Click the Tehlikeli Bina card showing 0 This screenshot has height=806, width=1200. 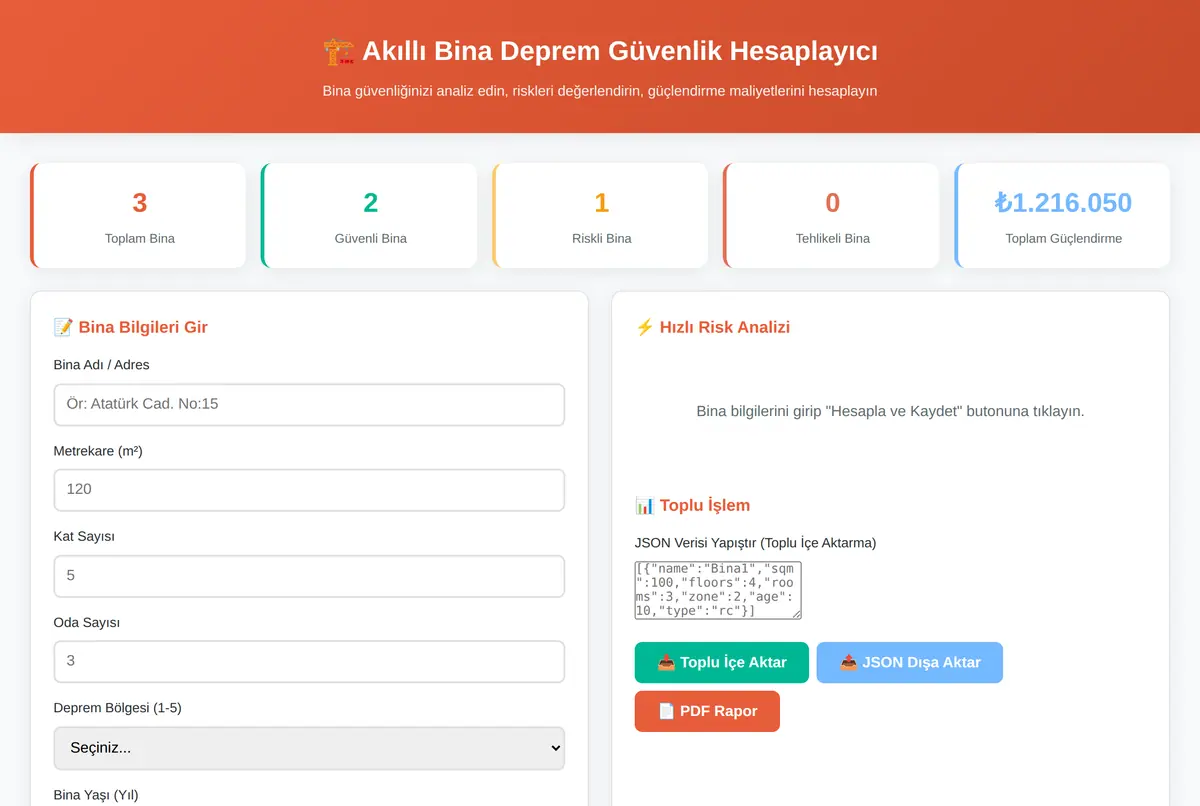point(831,216)
